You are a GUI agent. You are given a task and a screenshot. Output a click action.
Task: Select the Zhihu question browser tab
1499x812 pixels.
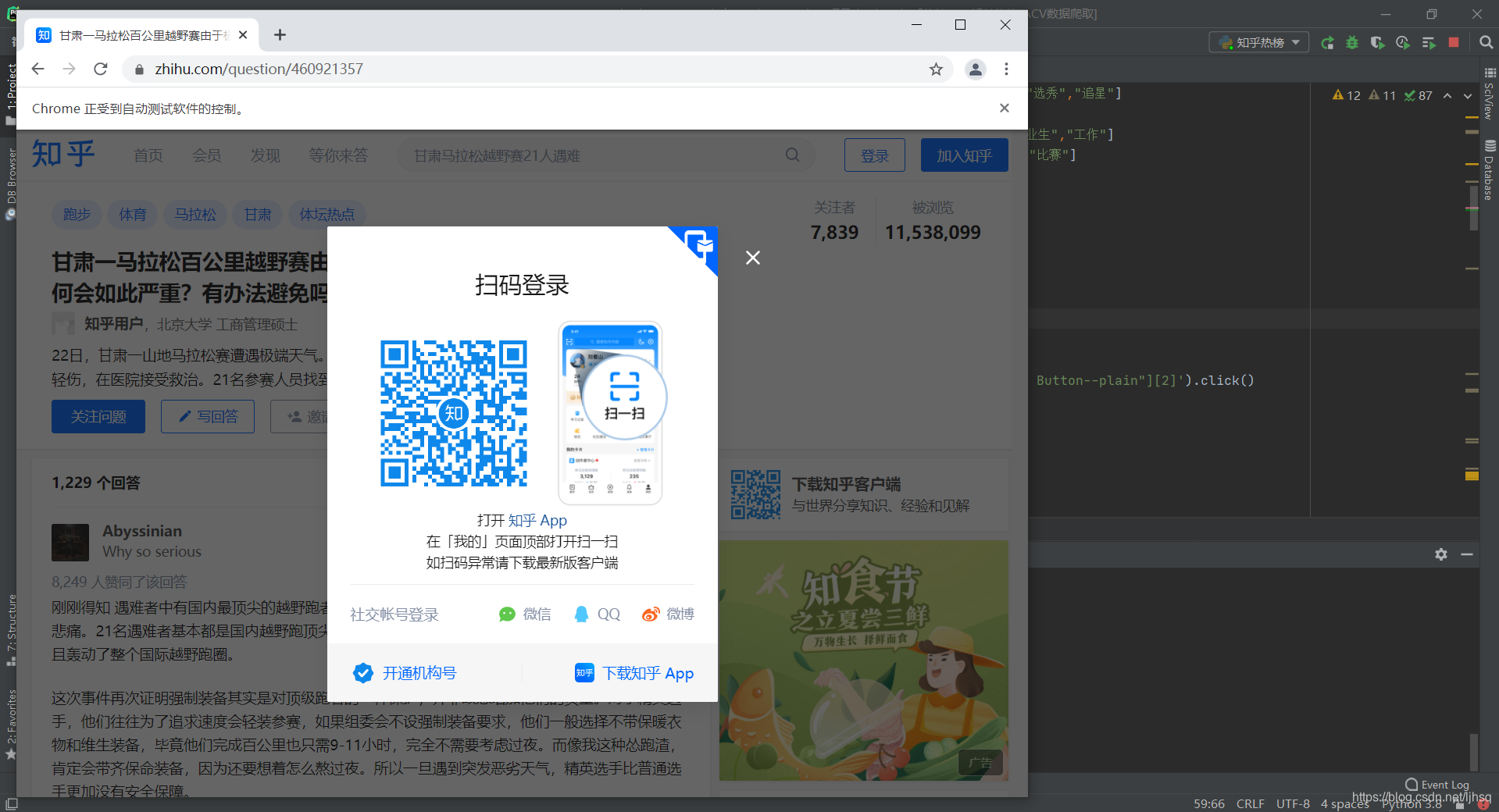142,35
